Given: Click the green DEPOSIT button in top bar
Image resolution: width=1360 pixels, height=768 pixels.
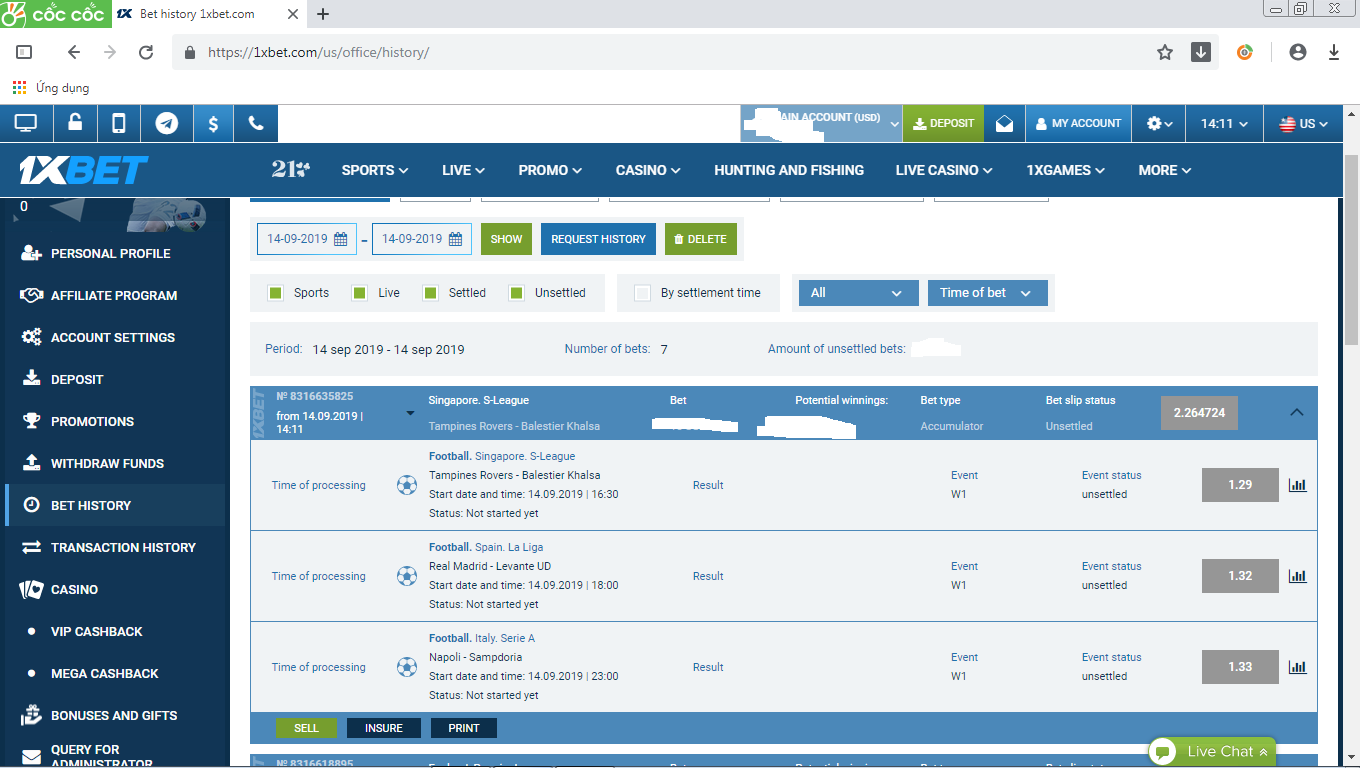Looking at the screenshot, I should pyautogui.click(x=943, y=124).
